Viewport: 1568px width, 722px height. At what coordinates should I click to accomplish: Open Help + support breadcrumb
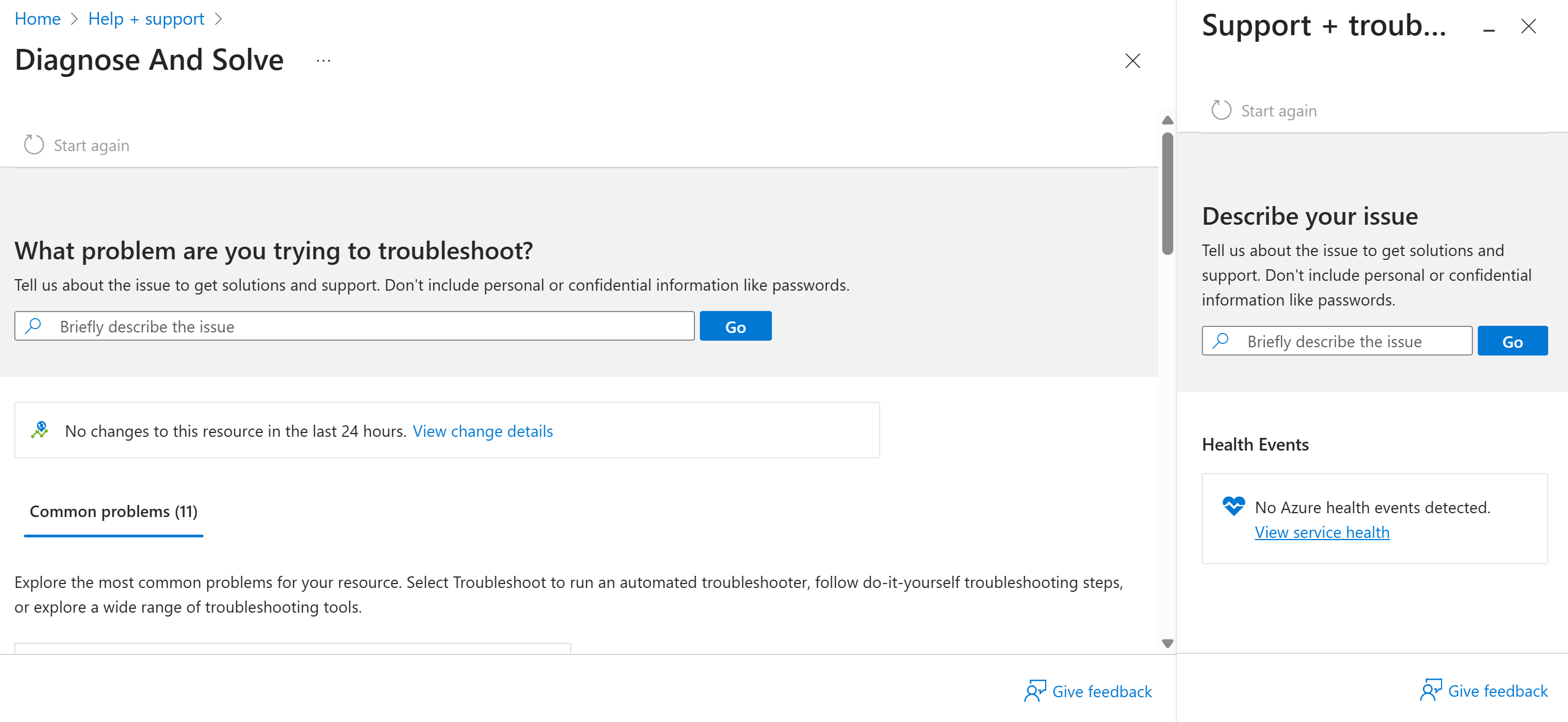tap(146, 19)
